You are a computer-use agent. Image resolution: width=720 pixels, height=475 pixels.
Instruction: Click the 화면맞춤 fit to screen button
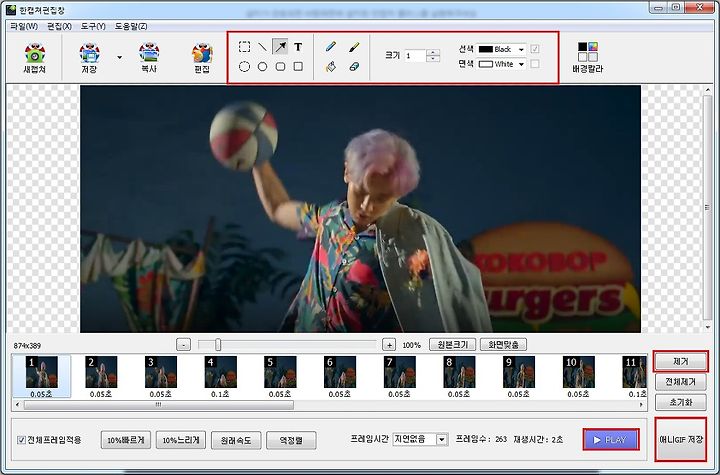(503, 345)
